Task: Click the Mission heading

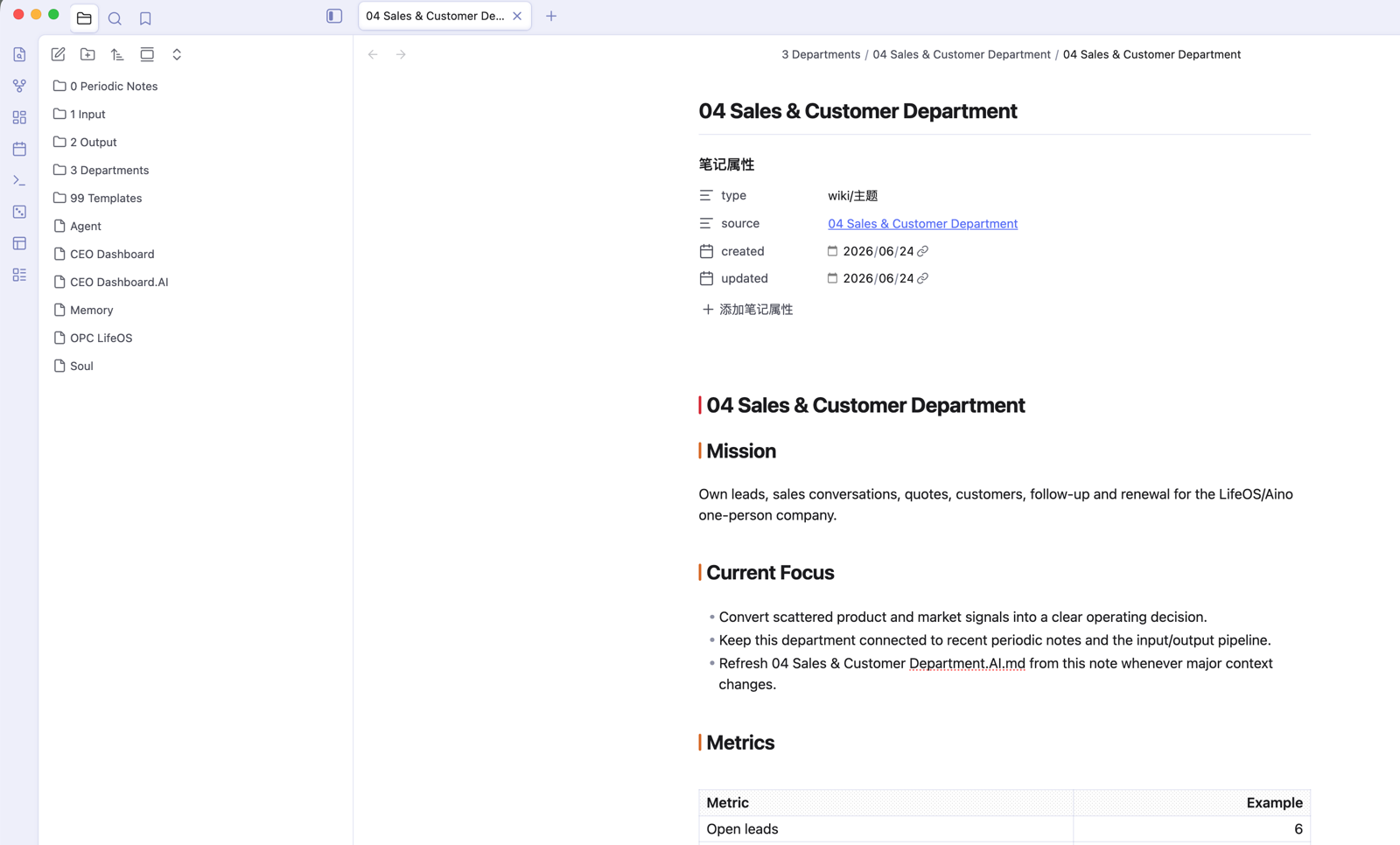Action: [741, 451]
